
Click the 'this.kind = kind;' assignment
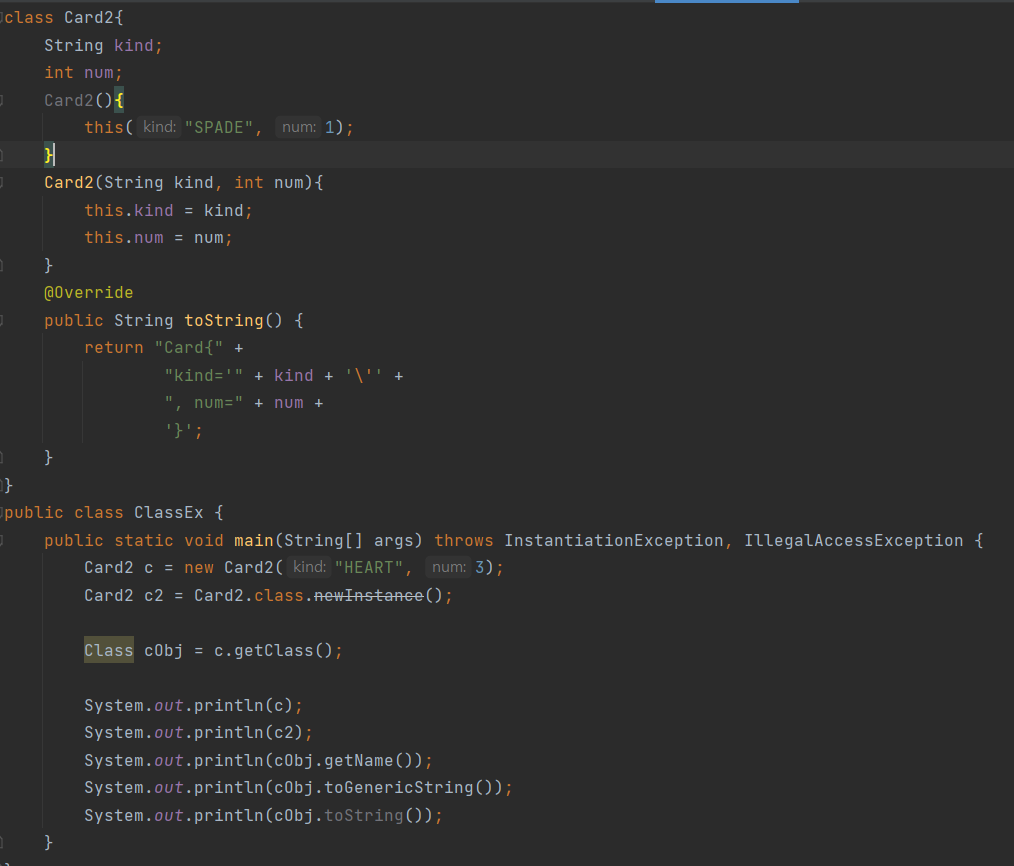(168, 210)
